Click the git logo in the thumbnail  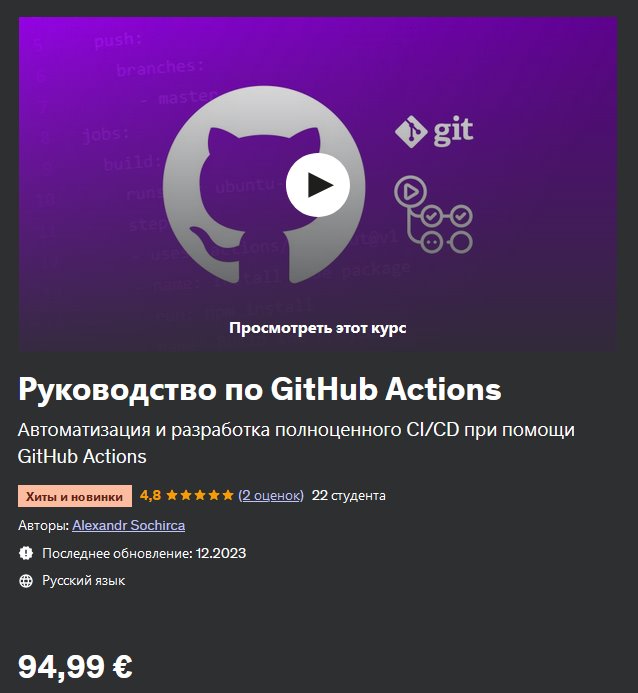click(434, 131)
